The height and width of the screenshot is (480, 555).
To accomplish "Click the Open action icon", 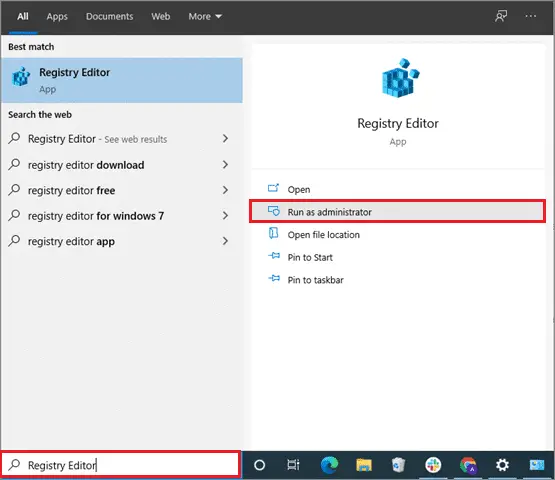I will click(x=273, y=188).
